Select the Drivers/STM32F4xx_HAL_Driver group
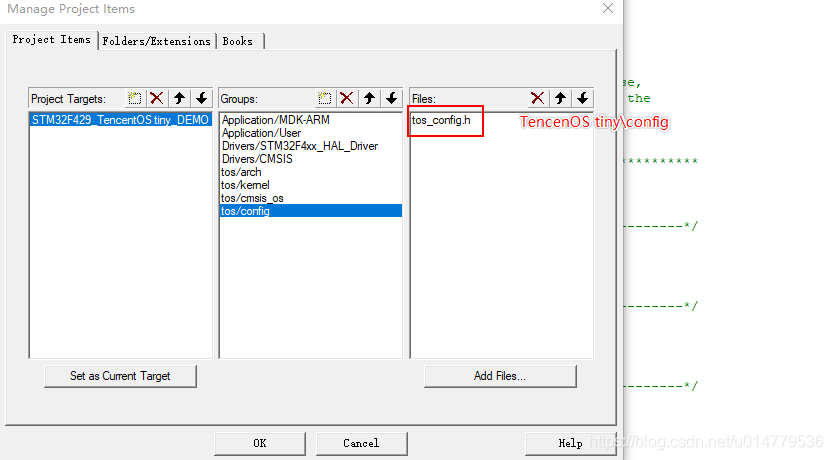The height and width of the screenshot is (460, 833). [310, 146]
